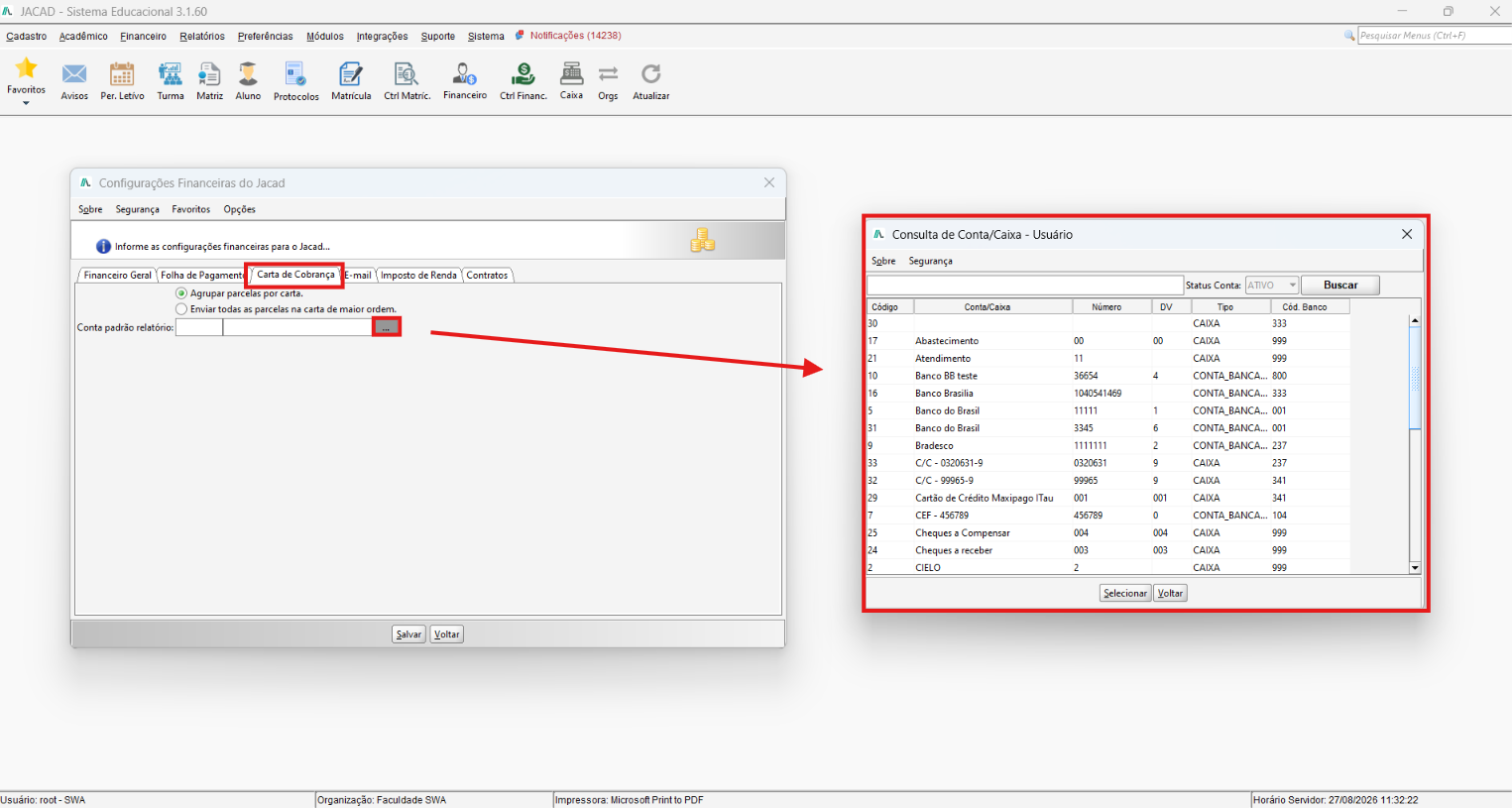Viewport: 1512px width, 808px height.
Task: Open the Sistema menu
Action: coord(486,37)
